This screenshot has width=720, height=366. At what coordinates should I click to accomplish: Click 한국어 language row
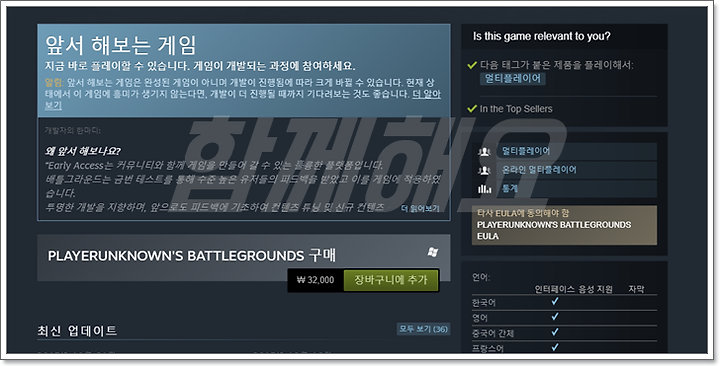tap(564, 303)
